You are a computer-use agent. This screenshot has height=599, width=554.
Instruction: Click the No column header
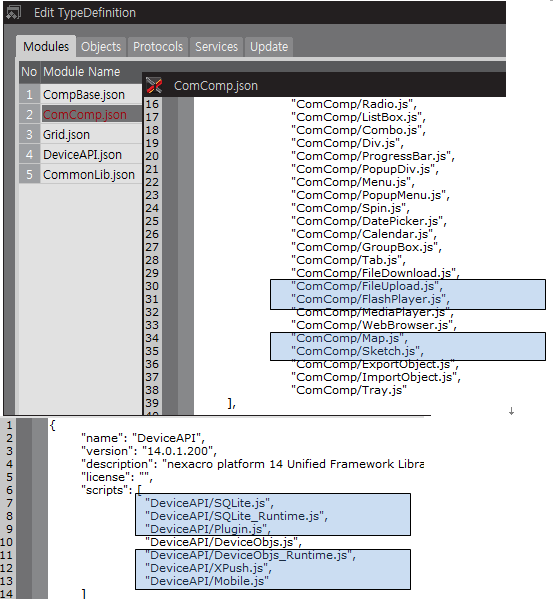[29, 72]
